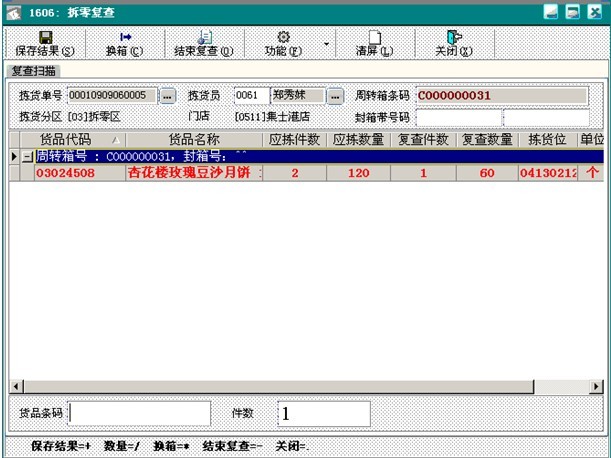Click inside the 货品条码 input field

click(x=139, y=413)
